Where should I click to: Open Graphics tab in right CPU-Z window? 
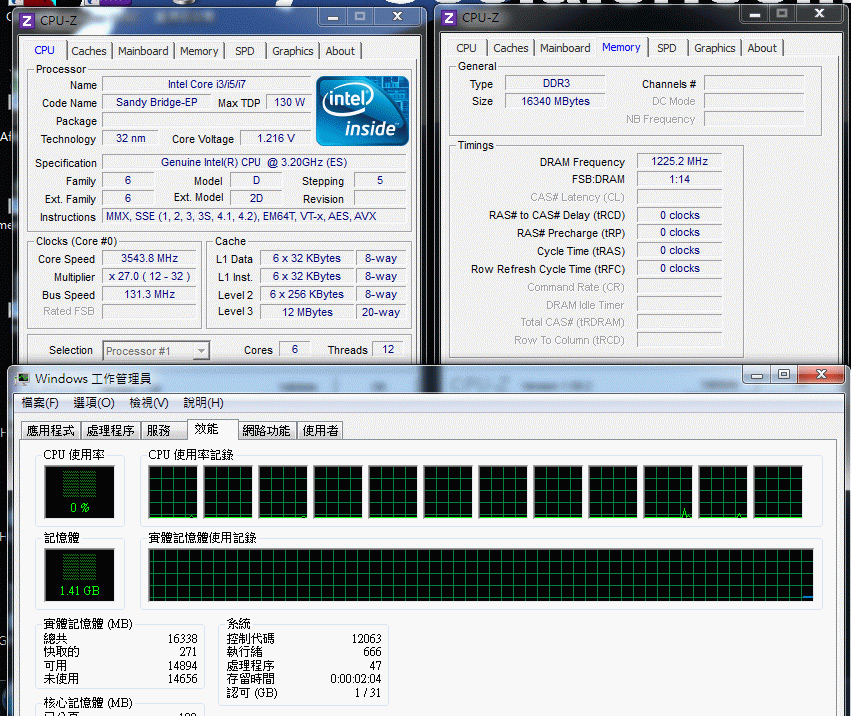(714, 48)
